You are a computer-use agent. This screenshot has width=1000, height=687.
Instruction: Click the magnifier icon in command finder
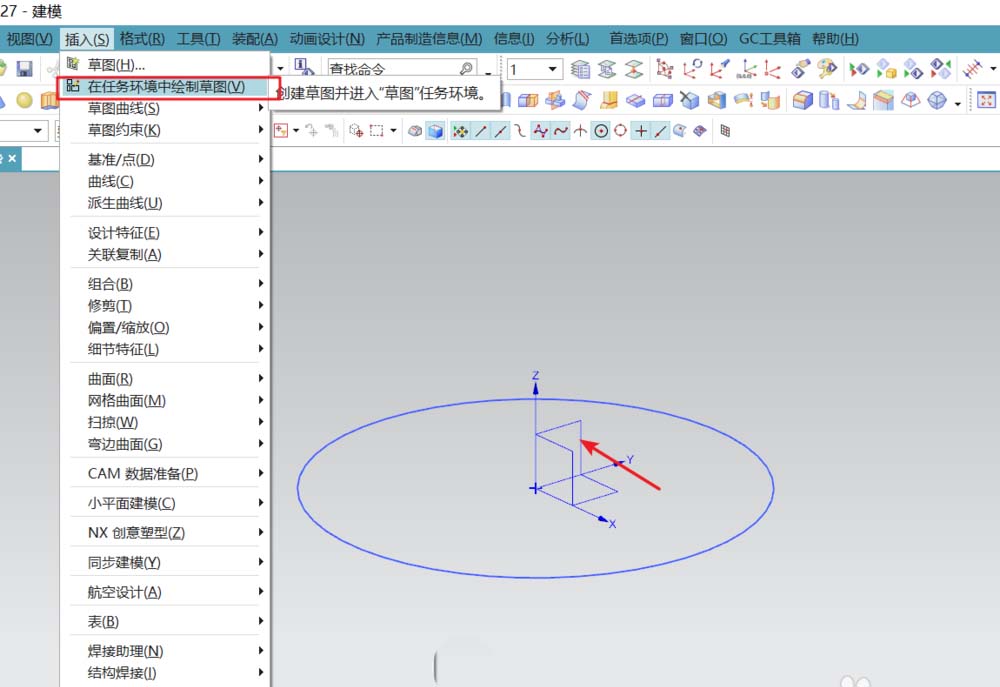click(466, 69)
